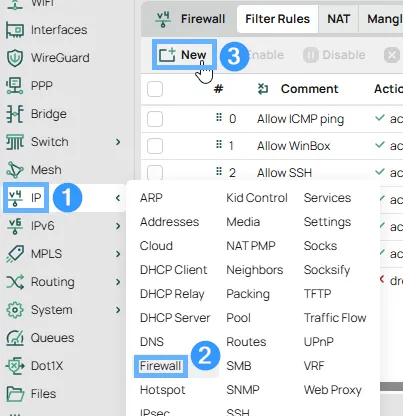Click the Disable button label
Image resolution: width=403 pixels, height=416 pixels.
344,55
